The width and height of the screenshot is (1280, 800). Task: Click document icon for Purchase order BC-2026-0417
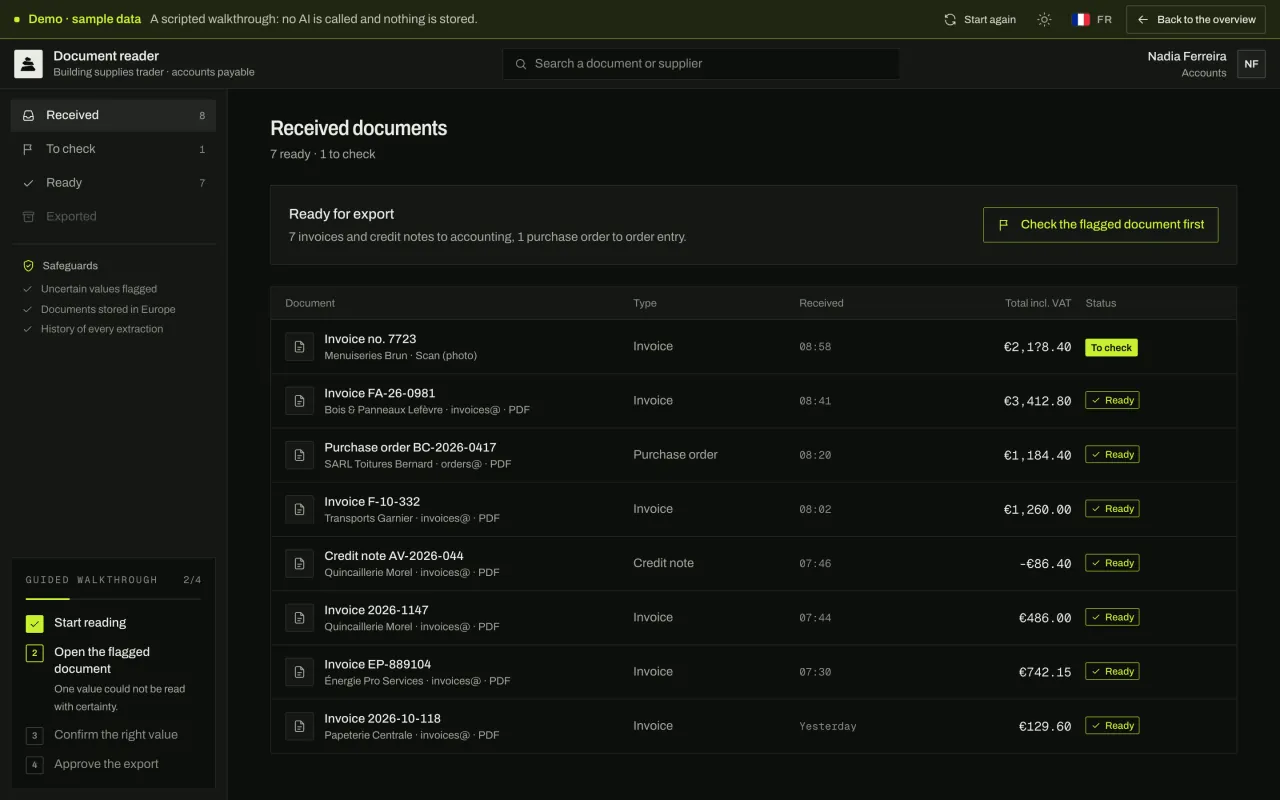pyautogui.click(x=299, y=455)
